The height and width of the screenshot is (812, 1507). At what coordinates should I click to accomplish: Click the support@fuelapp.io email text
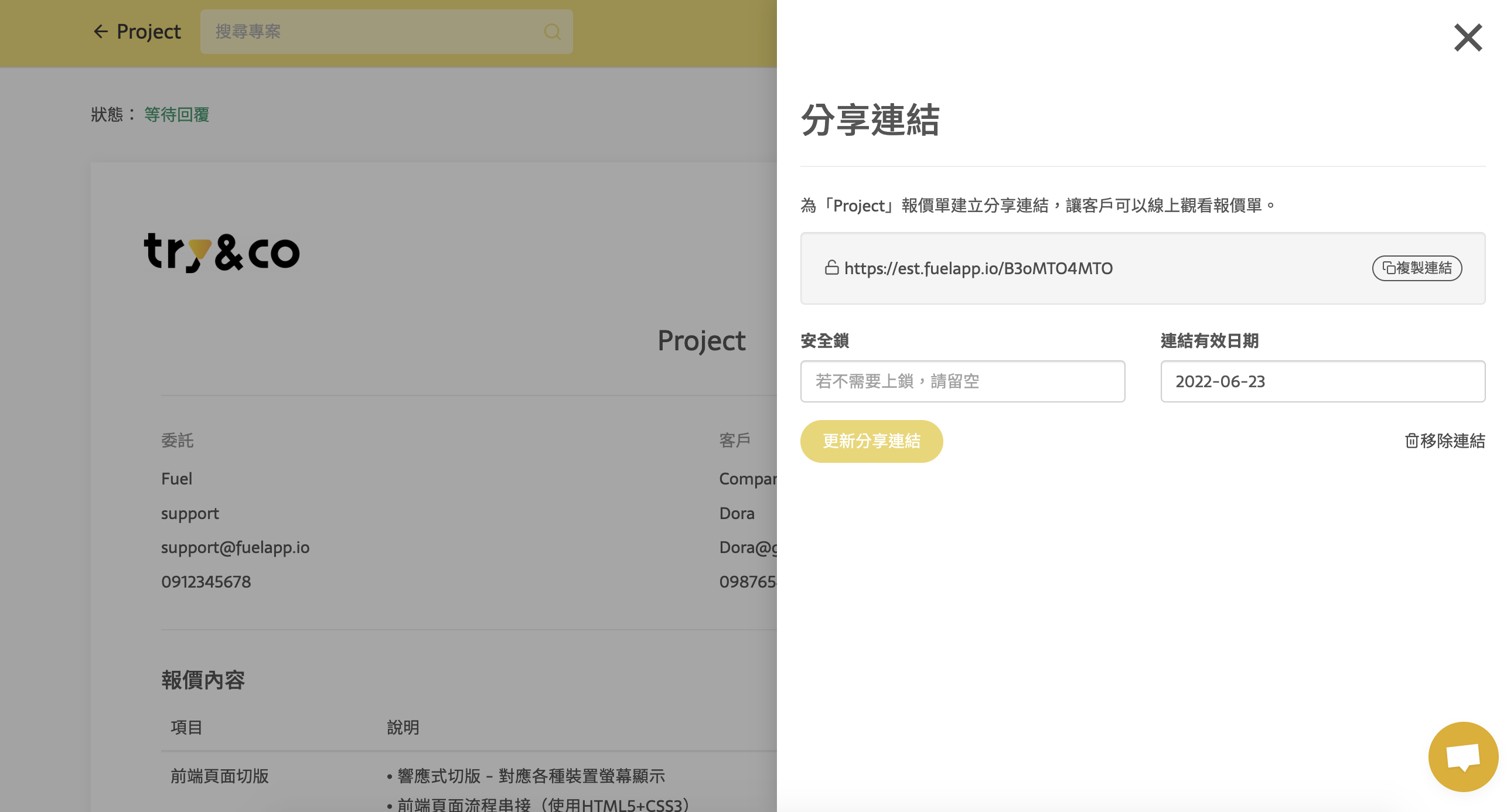coord(234,547)
